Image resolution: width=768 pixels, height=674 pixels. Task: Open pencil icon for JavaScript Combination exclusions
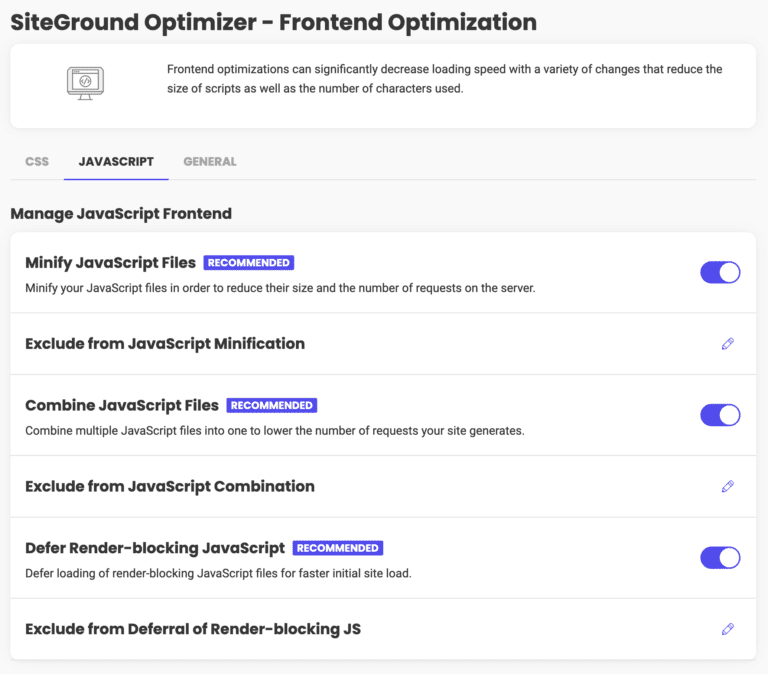pyautogui.click(x=727, y=486)
